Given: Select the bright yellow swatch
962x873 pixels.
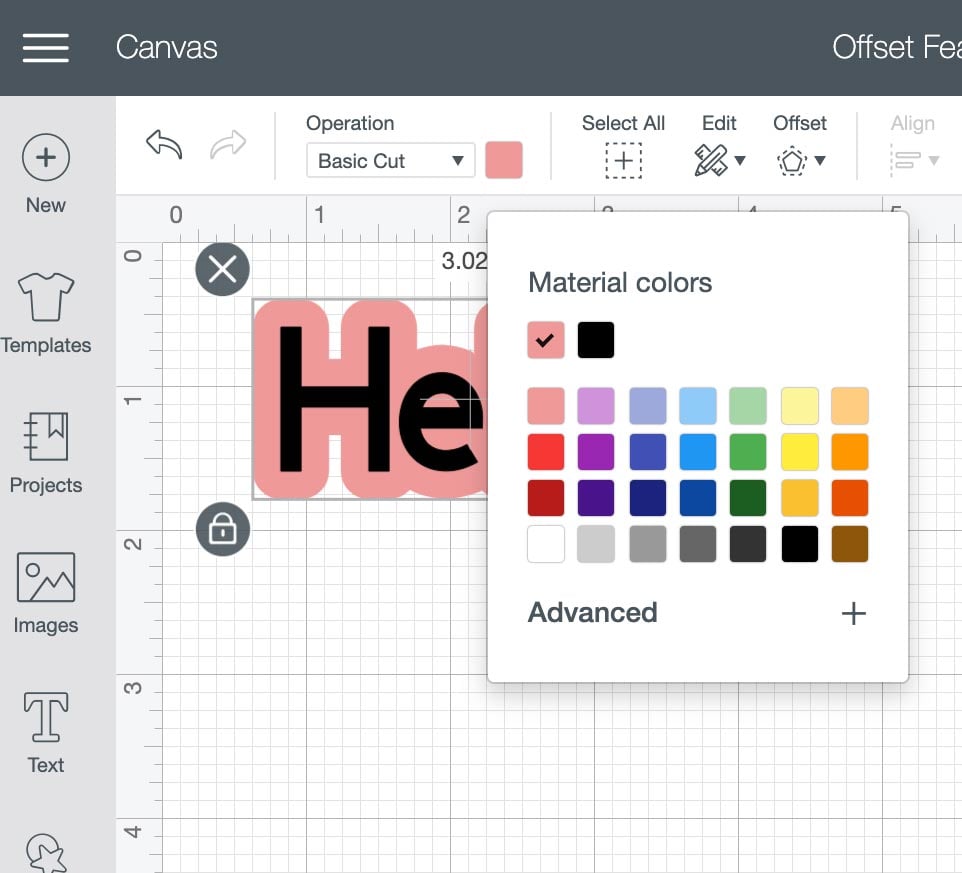Looking at the screenshot, I should pos(800,452).
